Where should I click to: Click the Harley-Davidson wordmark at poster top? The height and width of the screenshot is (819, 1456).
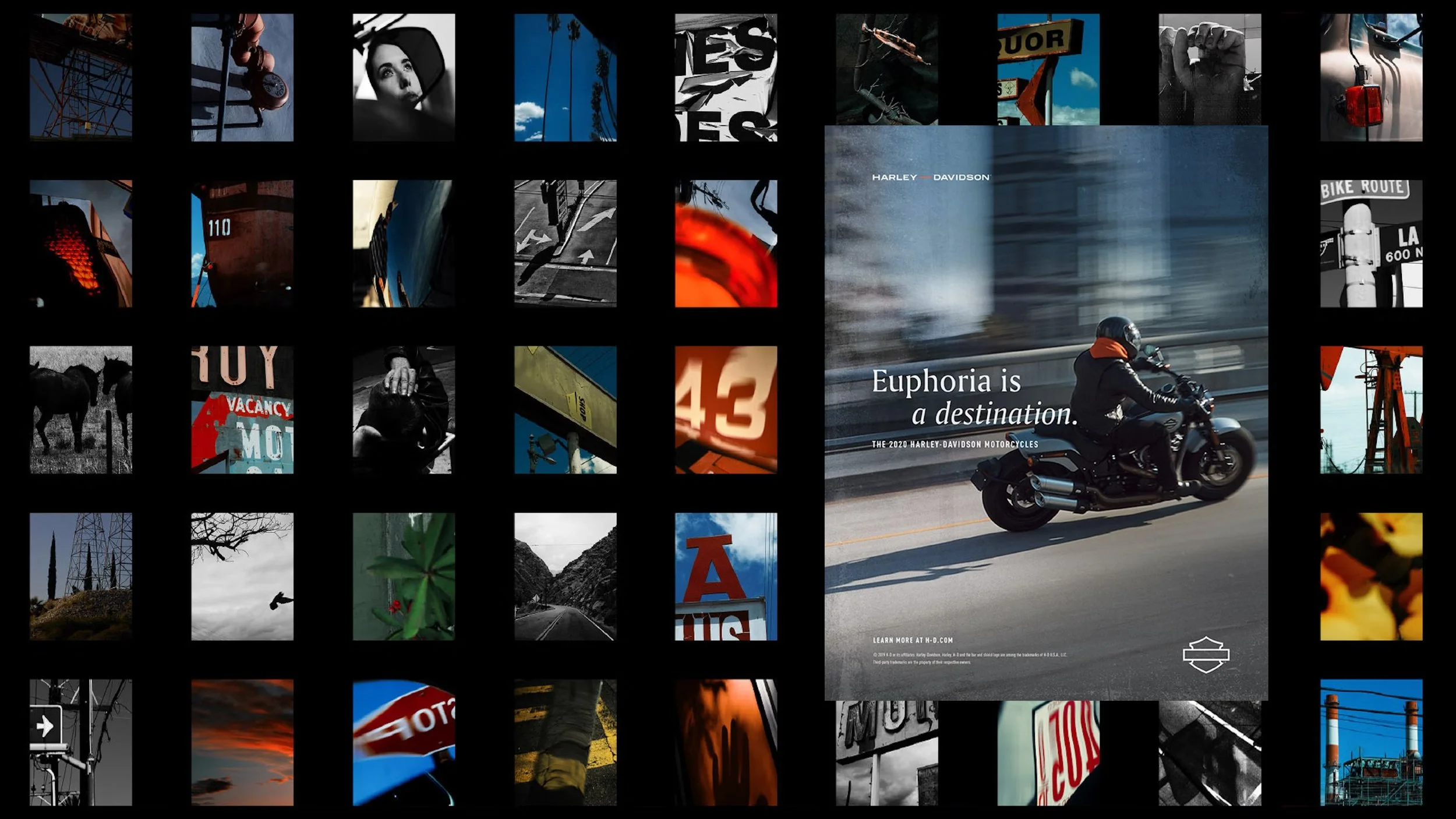(x=930, y=177)
